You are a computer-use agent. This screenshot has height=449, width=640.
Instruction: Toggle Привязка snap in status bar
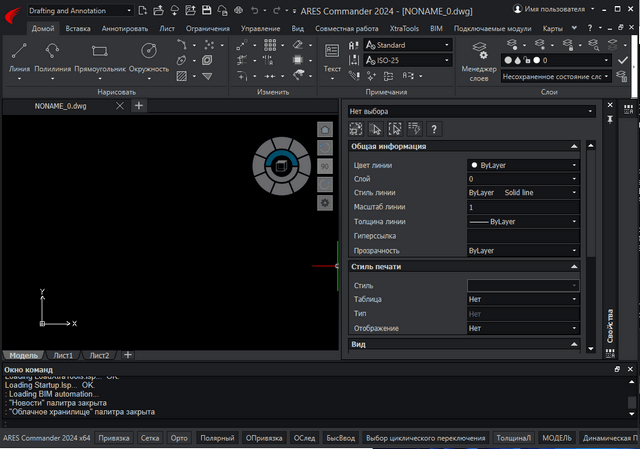point(114,438)
